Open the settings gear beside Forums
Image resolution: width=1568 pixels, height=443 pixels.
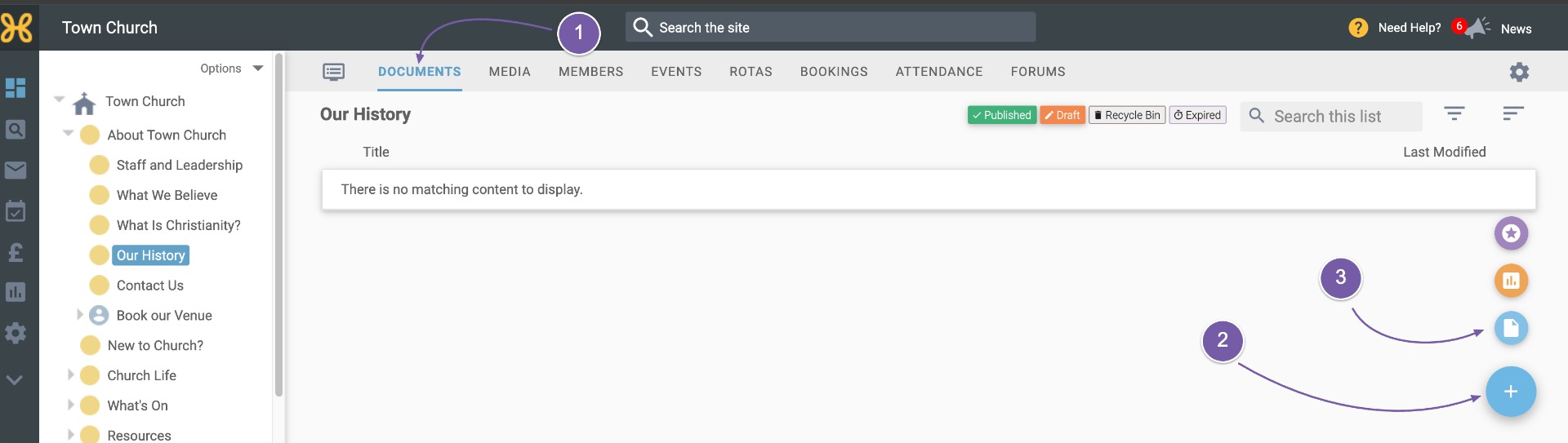pos(1519,72)
